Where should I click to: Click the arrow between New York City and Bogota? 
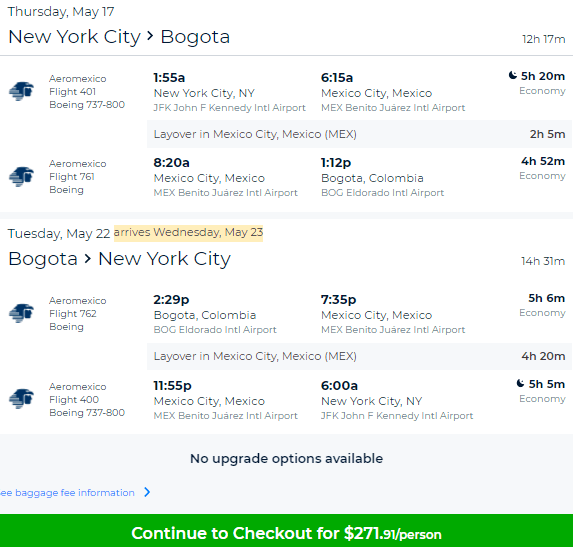click(x=150, y=36)
